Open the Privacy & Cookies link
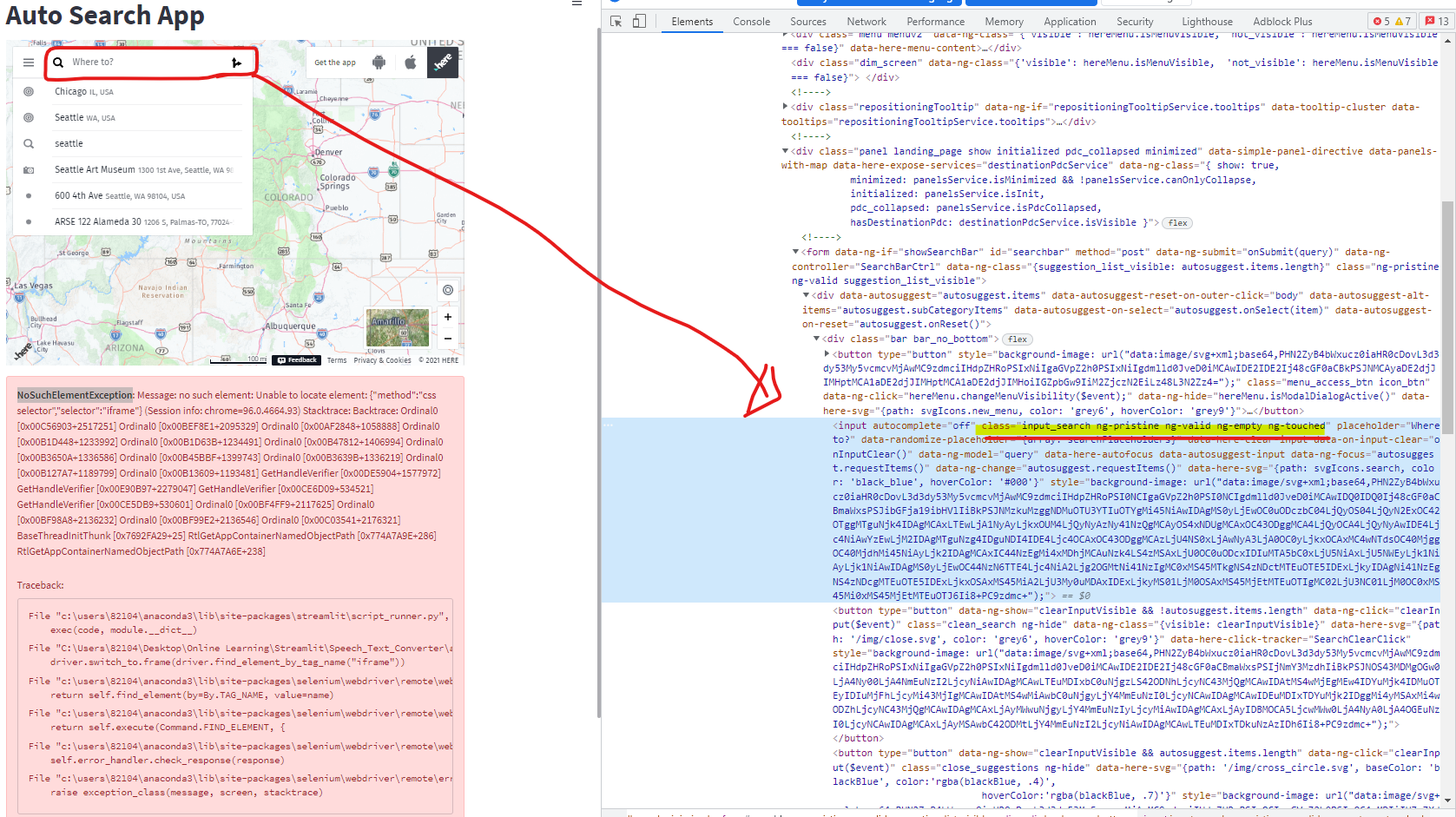 point(382,360)
